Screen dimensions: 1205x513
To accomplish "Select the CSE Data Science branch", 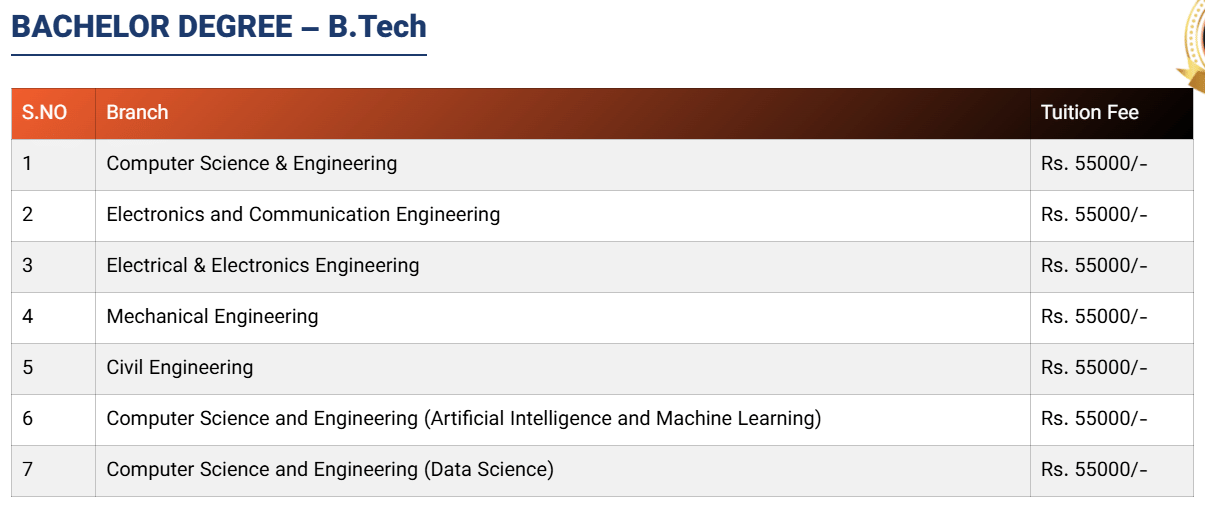I will 330,470.
